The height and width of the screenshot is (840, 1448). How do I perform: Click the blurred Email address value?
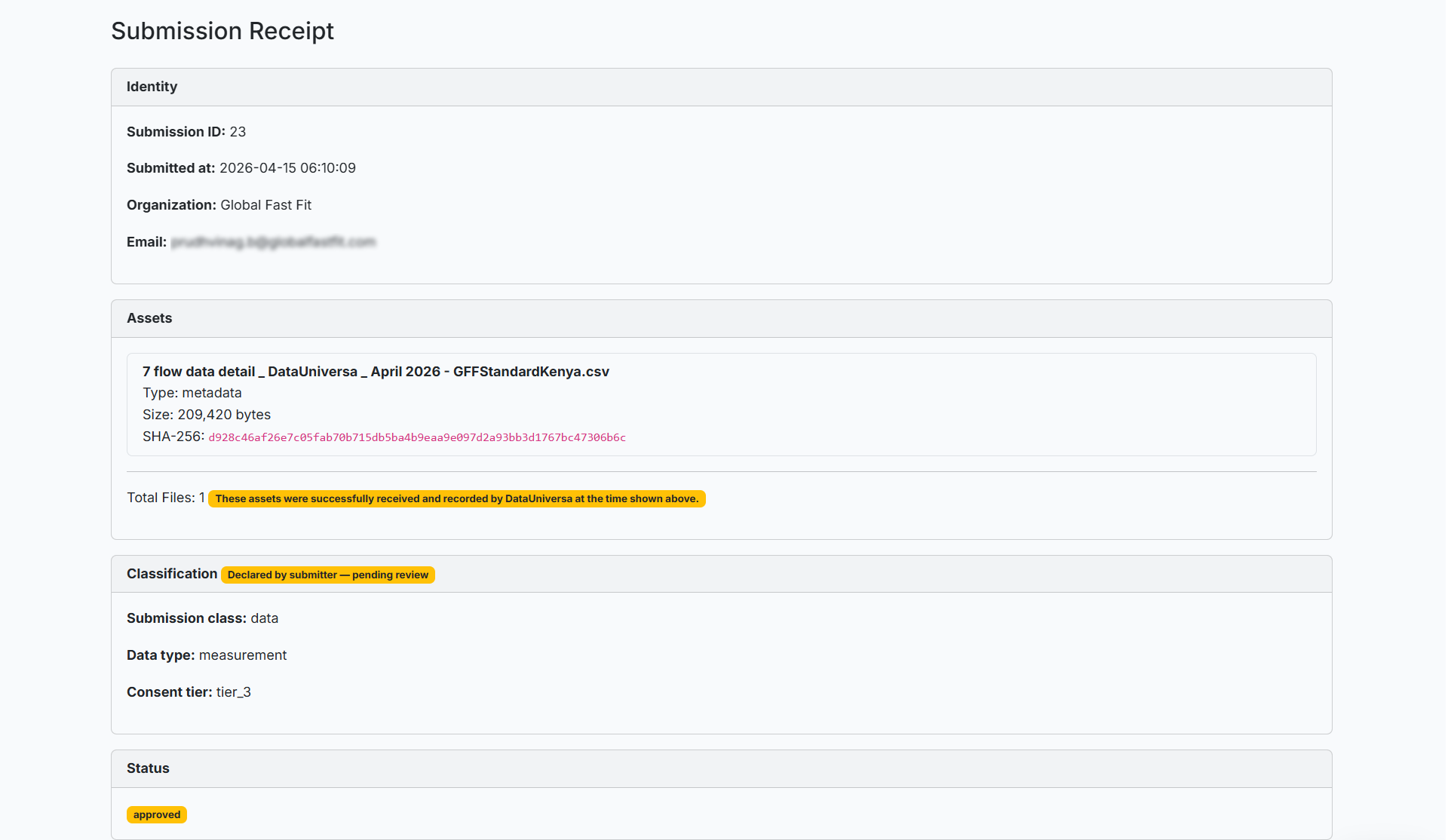coord(273,242)
